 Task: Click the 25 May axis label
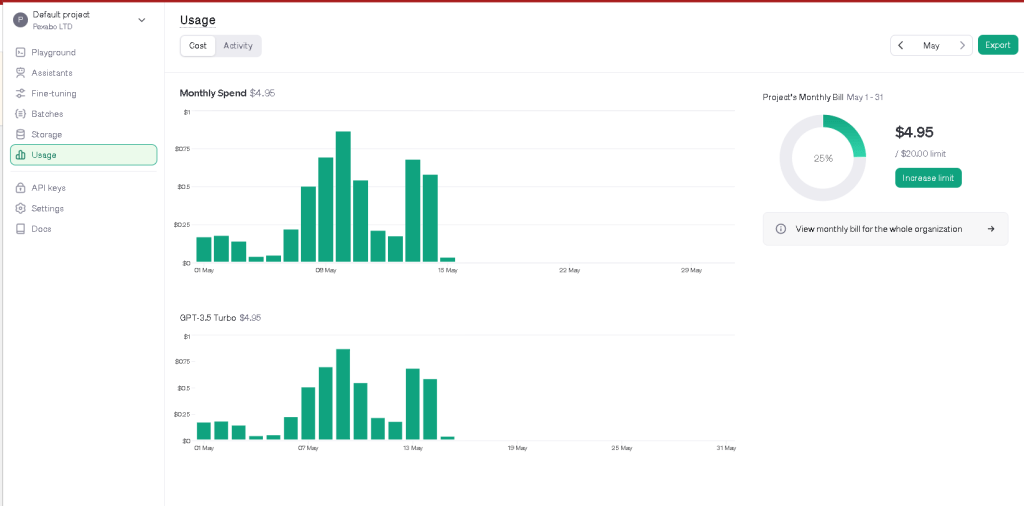coord(622,448)
